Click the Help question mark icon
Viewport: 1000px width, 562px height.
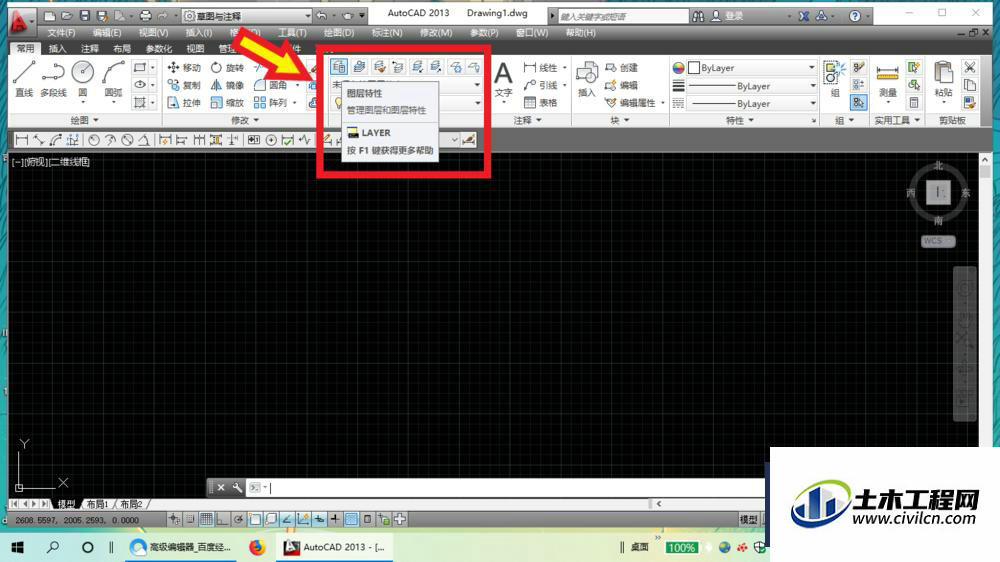click(855, 16)
